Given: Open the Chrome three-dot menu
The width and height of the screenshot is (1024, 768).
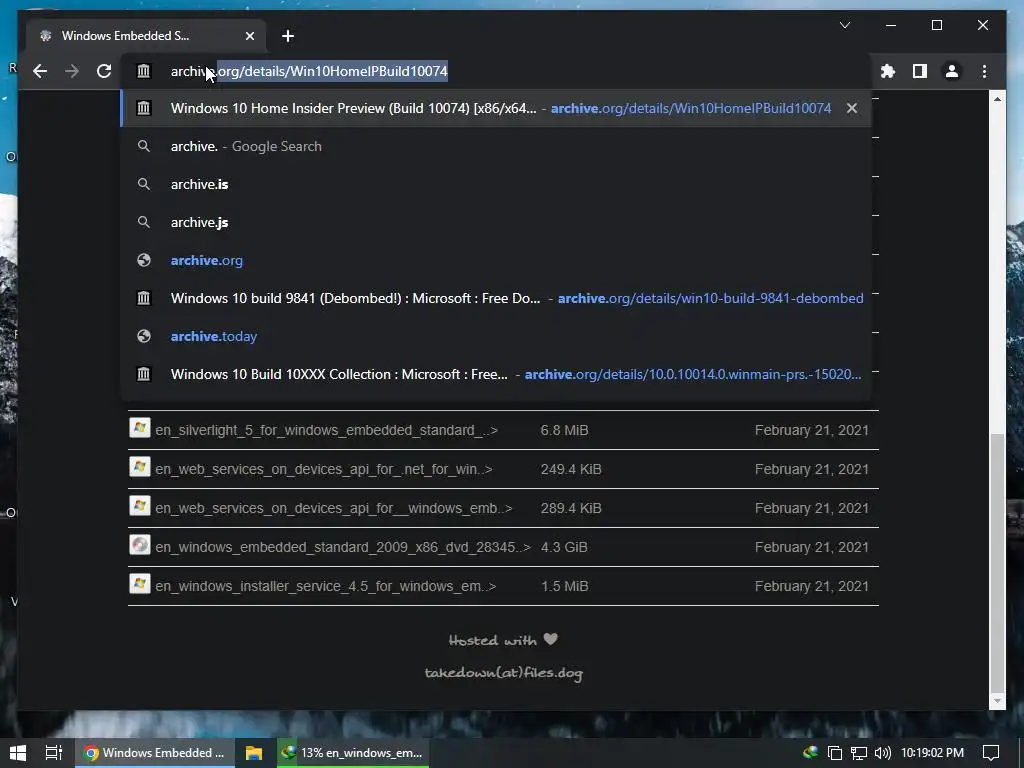Looking at the screenshot, I should 984,71.
